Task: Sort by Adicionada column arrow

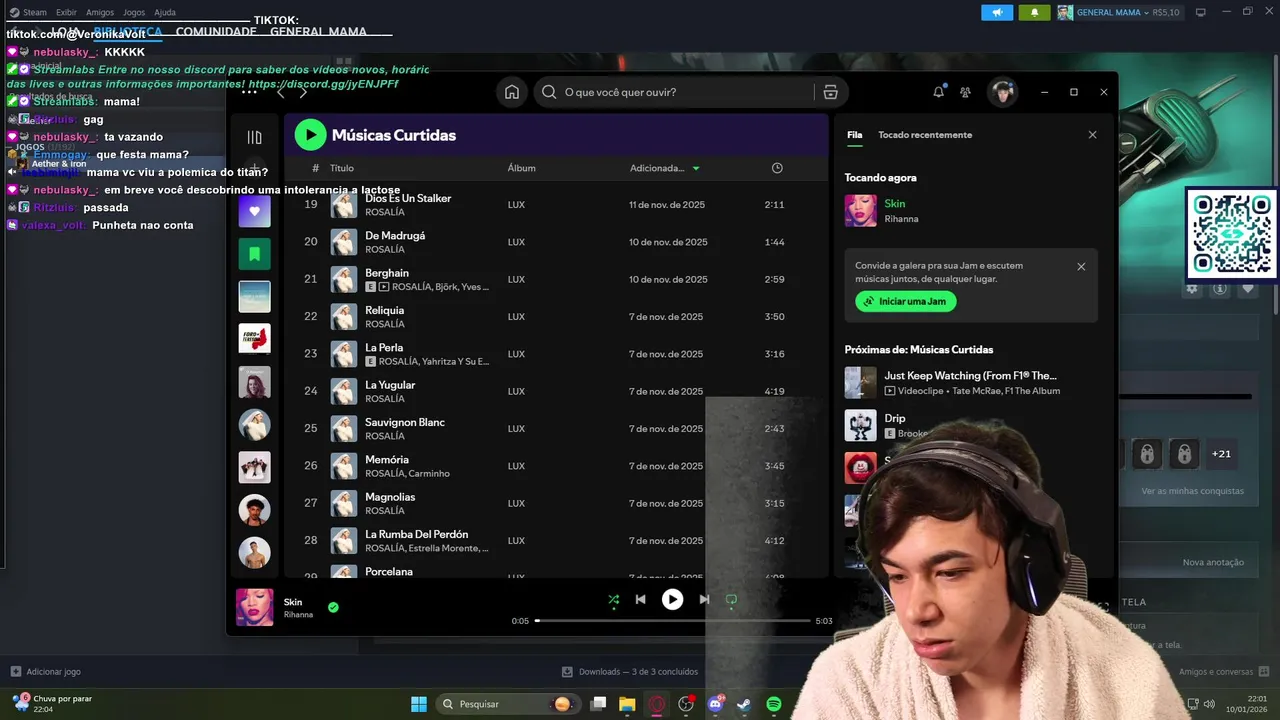Action: pyautogui.click(x=696, y=168)
